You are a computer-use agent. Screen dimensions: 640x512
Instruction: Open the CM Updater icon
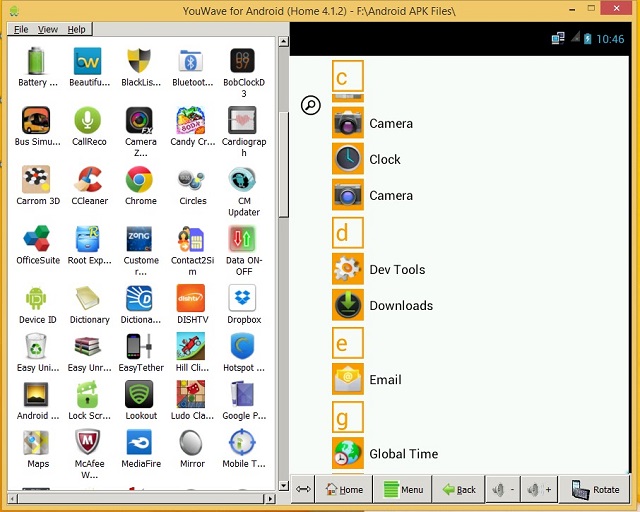click(242, 179)
